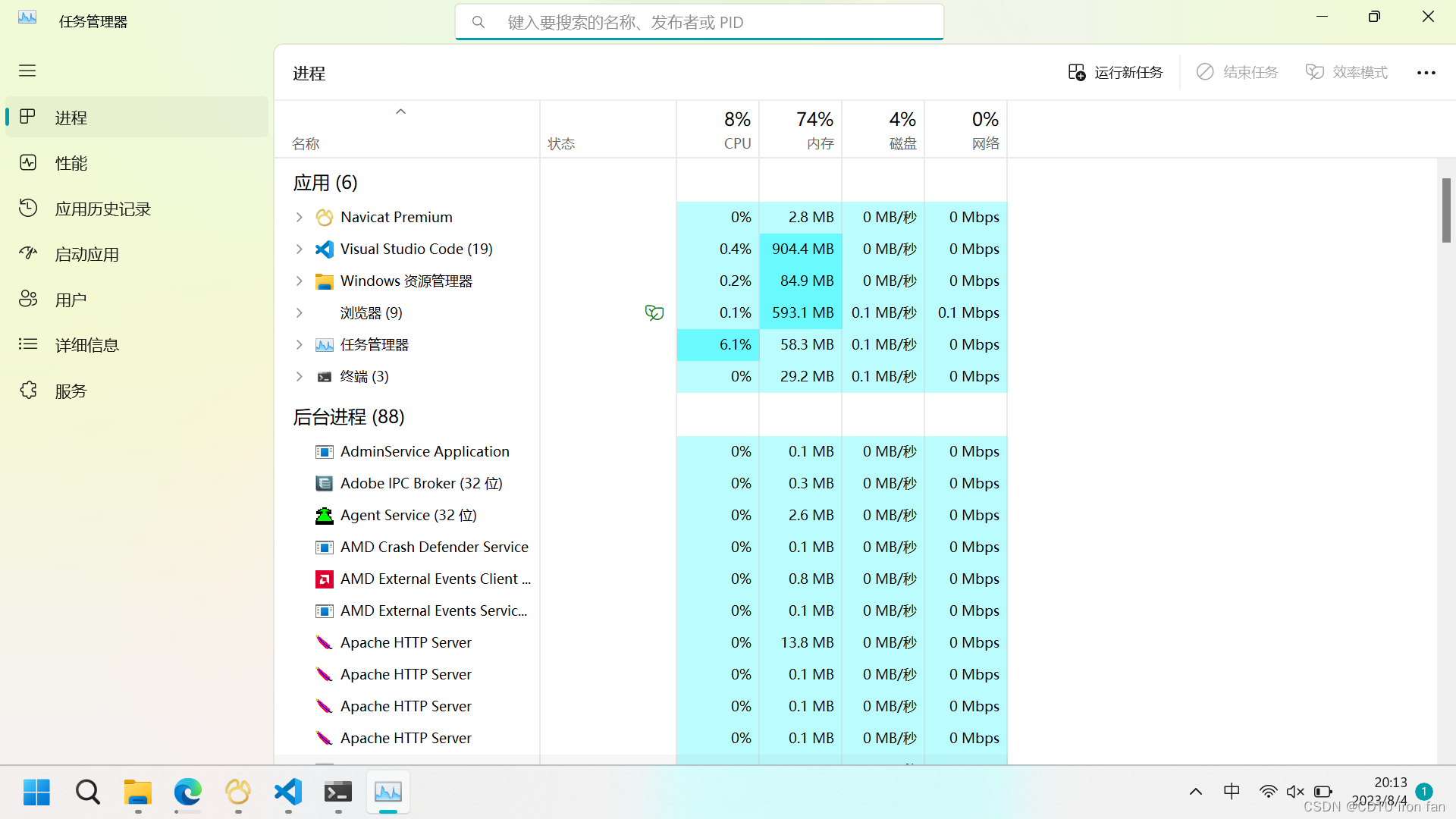Screen dimensions: 1456x819
Task: Click the AMD External Events Client icon
Action: (325, 579)
